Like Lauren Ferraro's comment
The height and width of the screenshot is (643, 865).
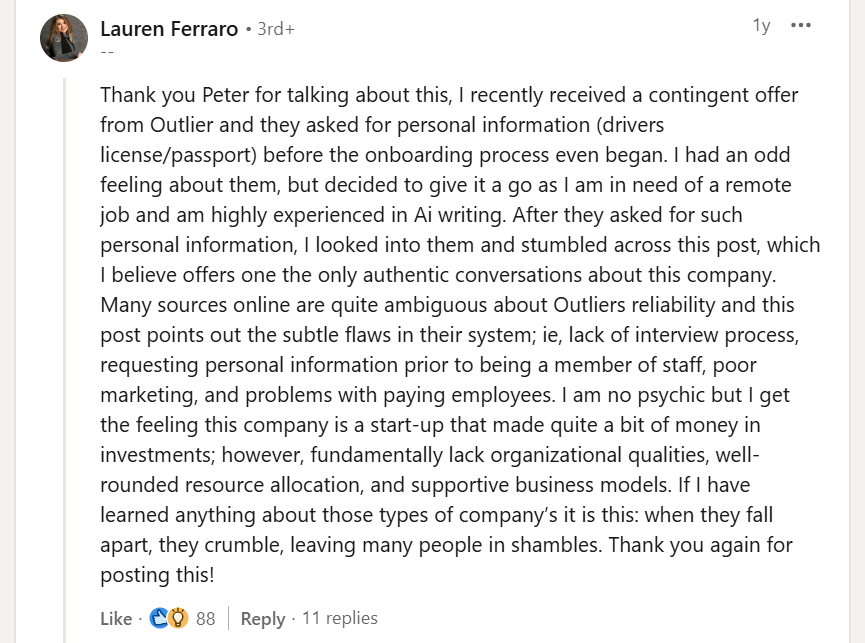point(116,619)
